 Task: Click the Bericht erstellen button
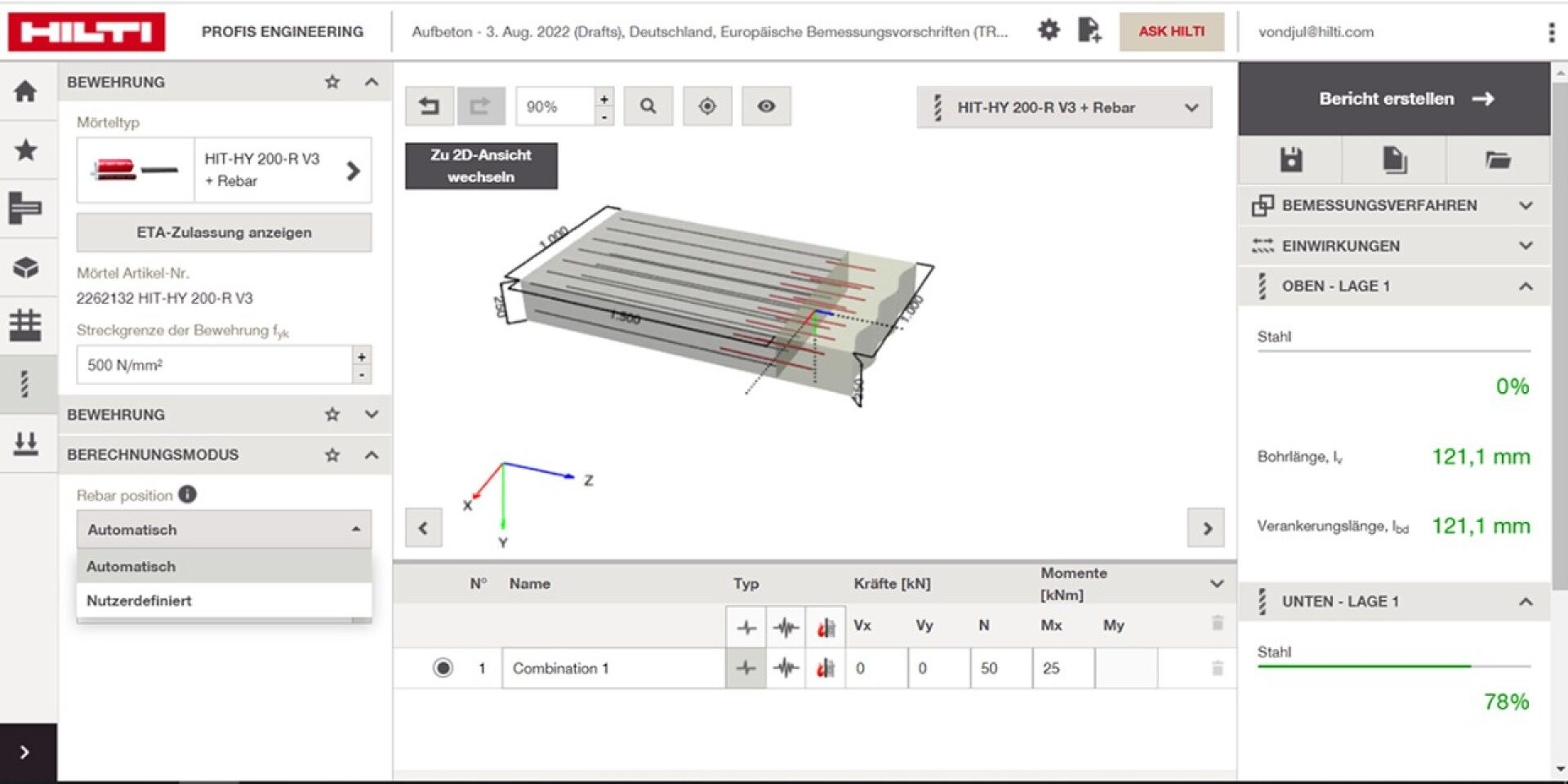(1393, 99)
